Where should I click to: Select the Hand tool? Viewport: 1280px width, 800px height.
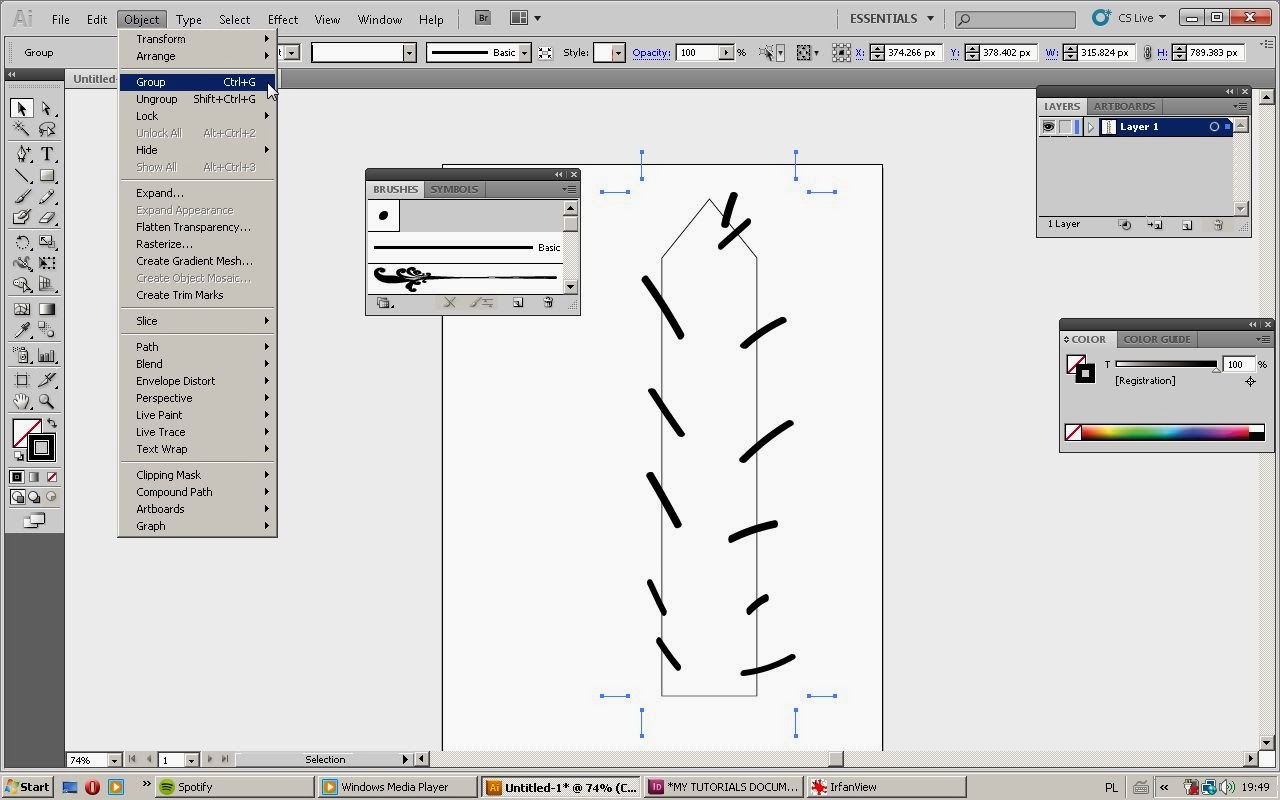22,401
